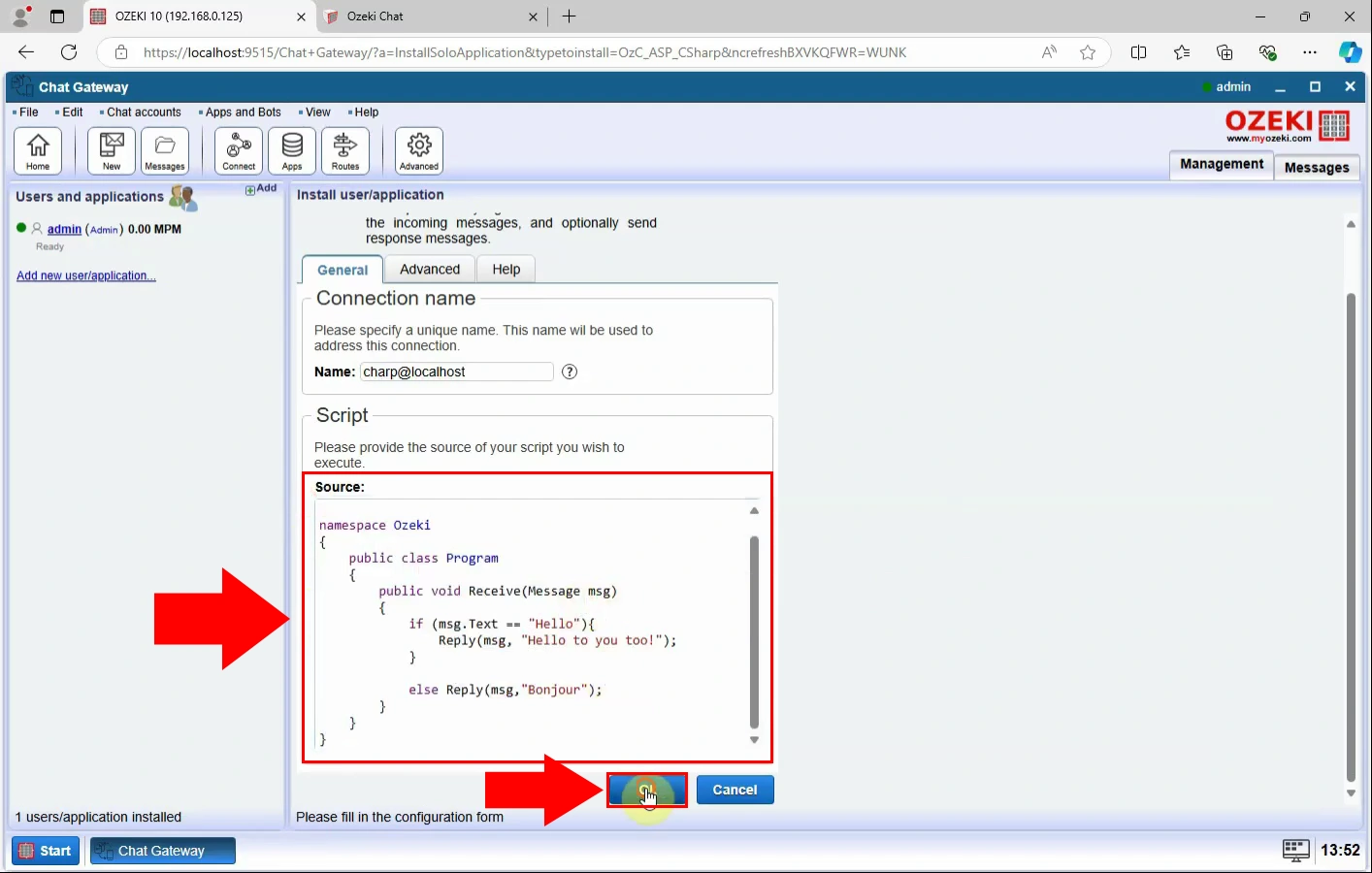Click Chat Gateway taskbar button
The width and height of the screenshot is (1372, 873).
(163, 851)
